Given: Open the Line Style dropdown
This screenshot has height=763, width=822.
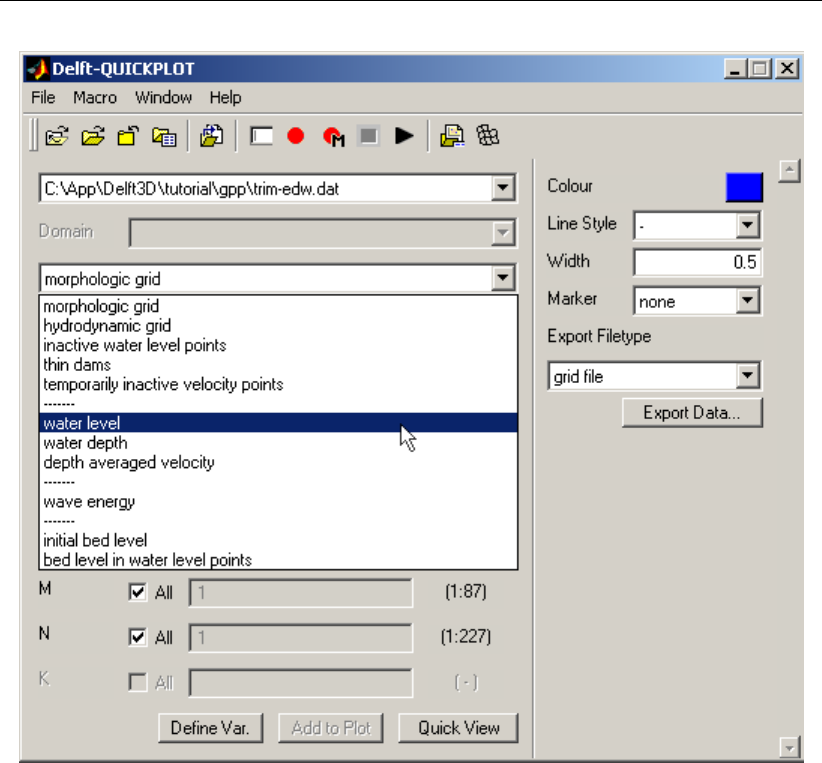Looking at the screenshot, I should pos(748,225).
